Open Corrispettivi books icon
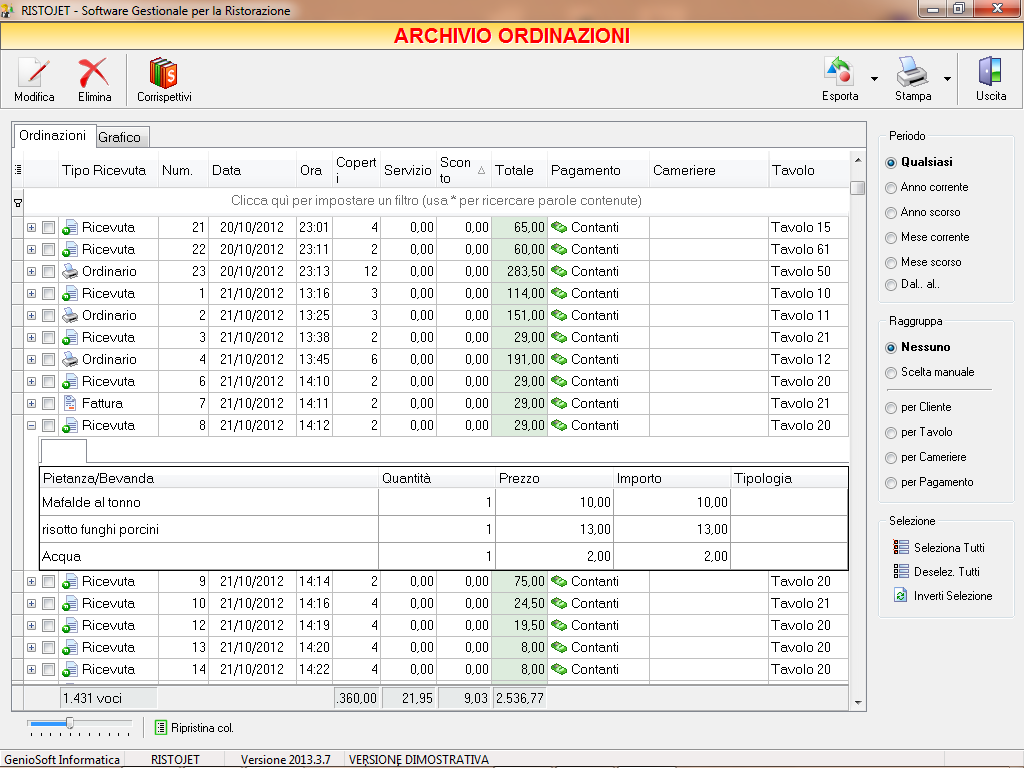The width and height of the screenshot is (1024, 768). click(x=163, y=72)
